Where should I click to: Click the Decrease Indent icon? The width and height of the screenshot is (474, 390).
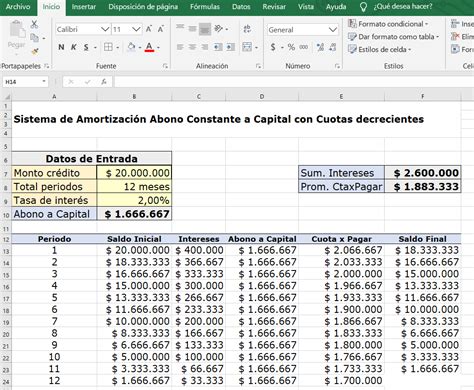pos(218,47)
